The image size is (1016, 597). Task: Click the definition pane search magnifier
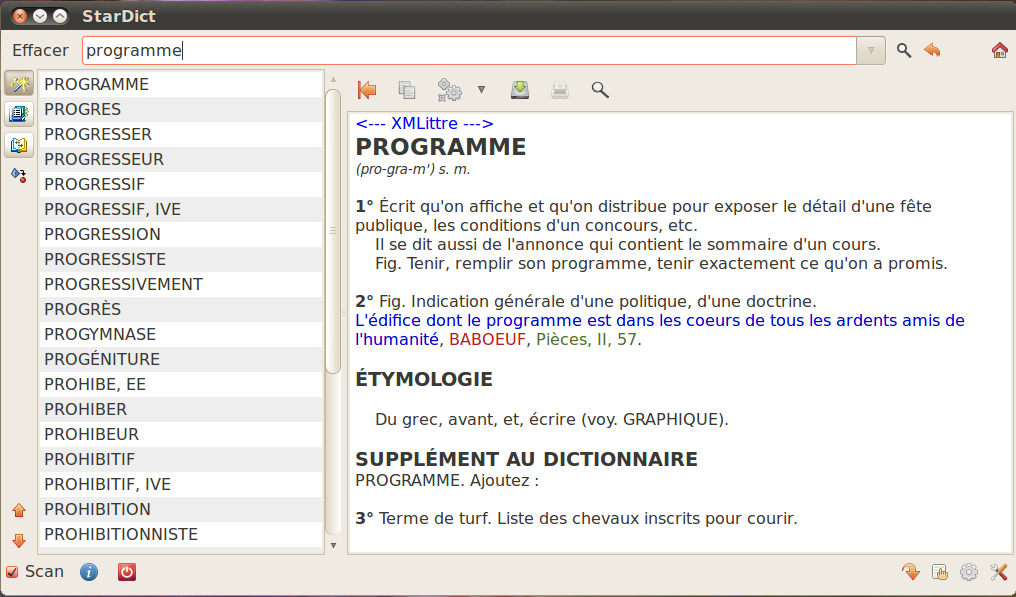600,90
